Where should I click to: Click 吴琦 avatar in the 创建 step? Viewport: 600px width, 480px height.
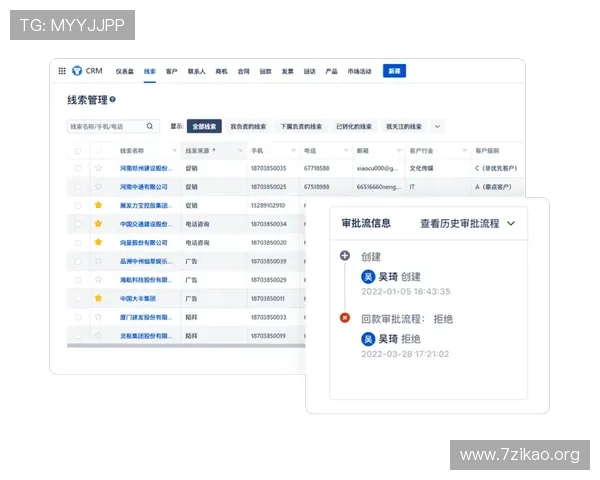pos(368,277)
